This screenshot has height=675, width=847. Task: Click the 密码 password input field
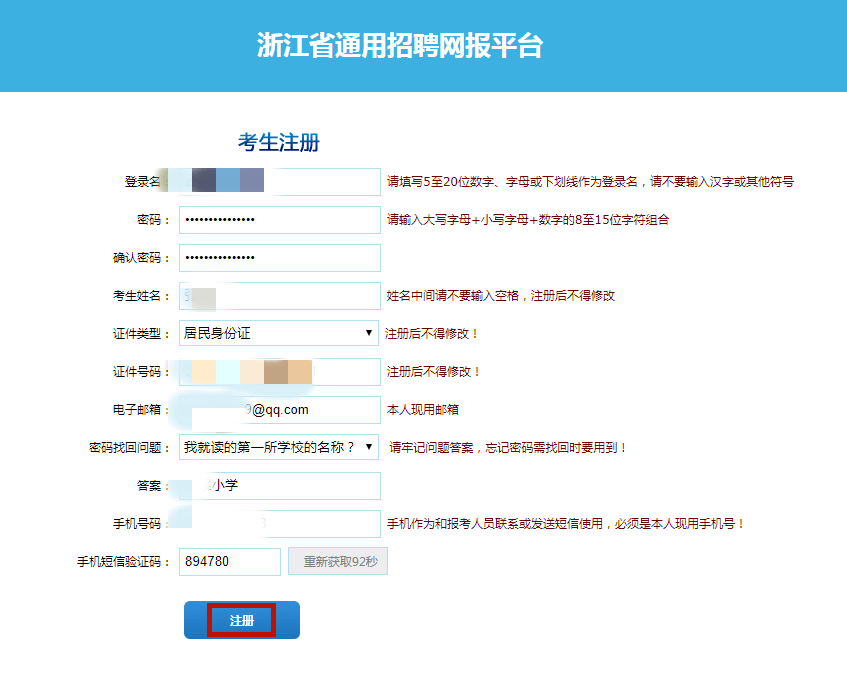pos(279,219)
